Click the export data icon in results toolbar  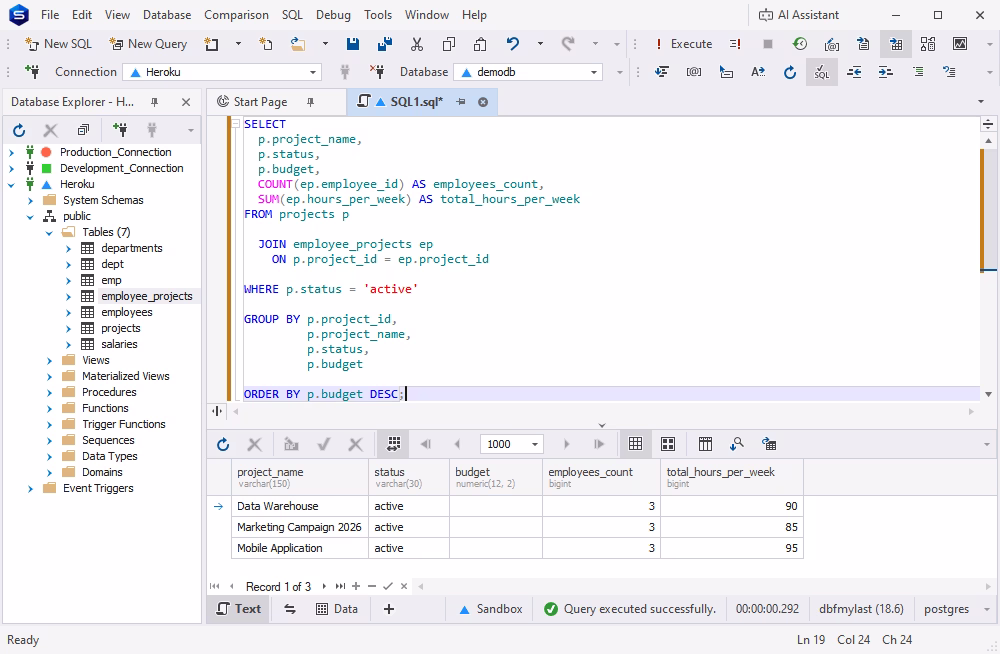(768, 444)
